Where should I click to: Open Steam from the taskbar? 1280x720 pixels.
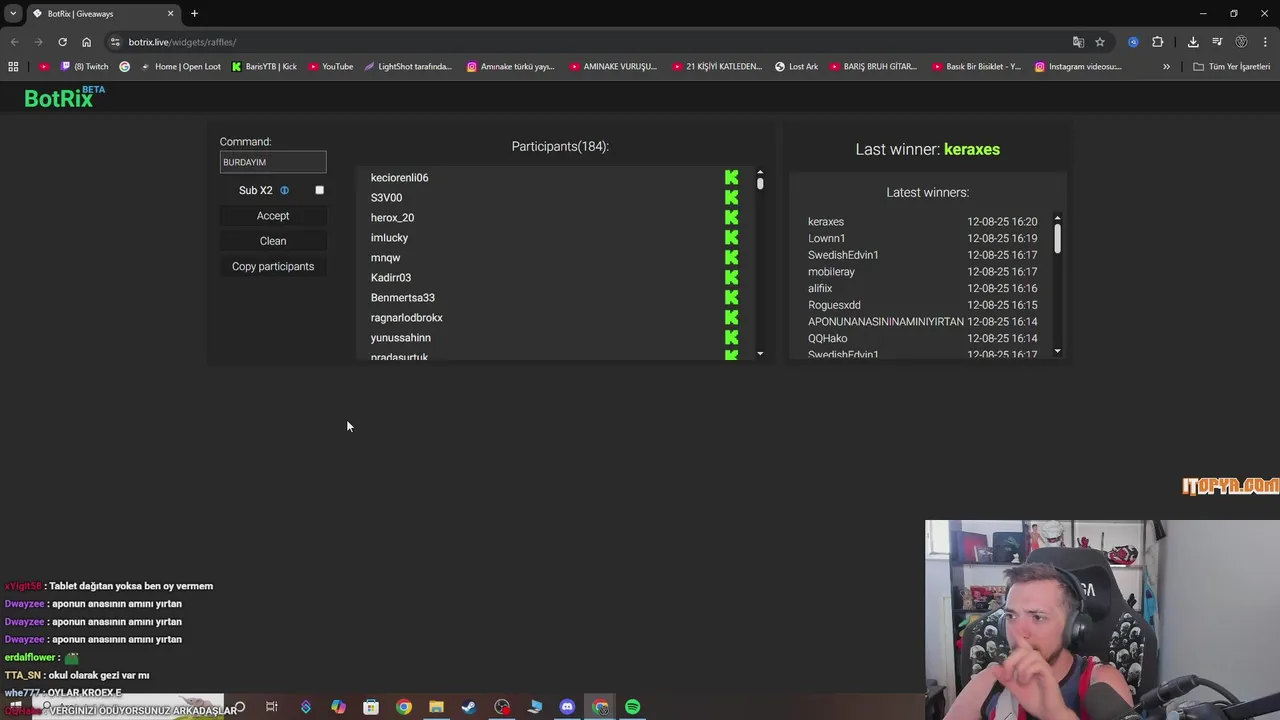469,707
